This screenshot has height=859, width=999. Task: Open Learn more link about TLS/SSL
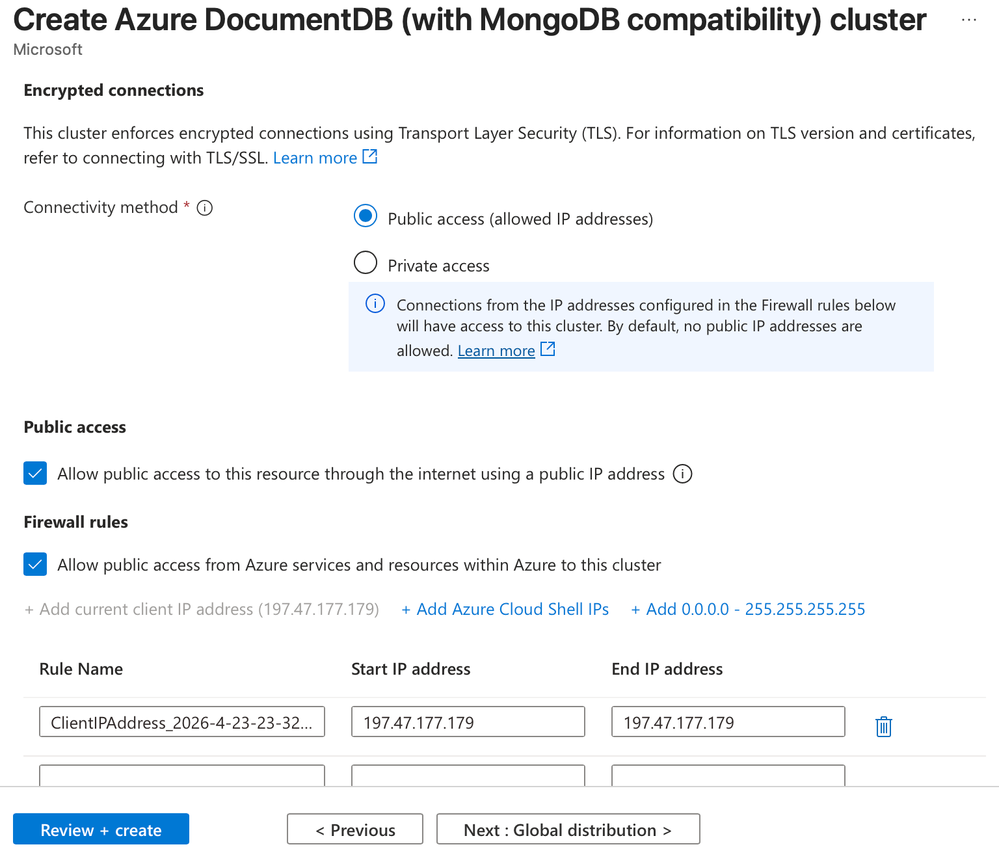(315, 158)
